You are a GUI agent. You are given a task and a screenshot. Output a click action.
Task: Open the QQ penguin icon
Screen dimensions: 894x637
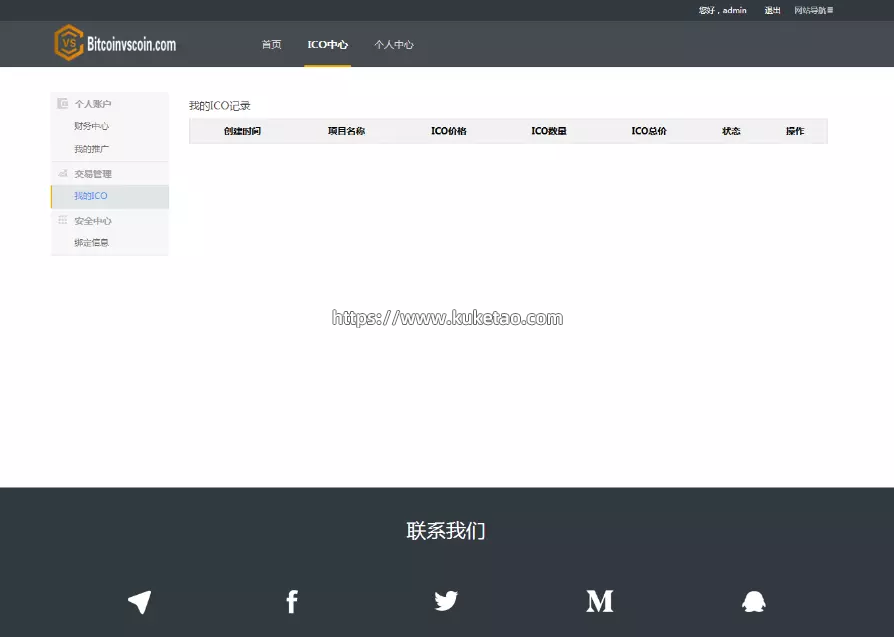754,601
